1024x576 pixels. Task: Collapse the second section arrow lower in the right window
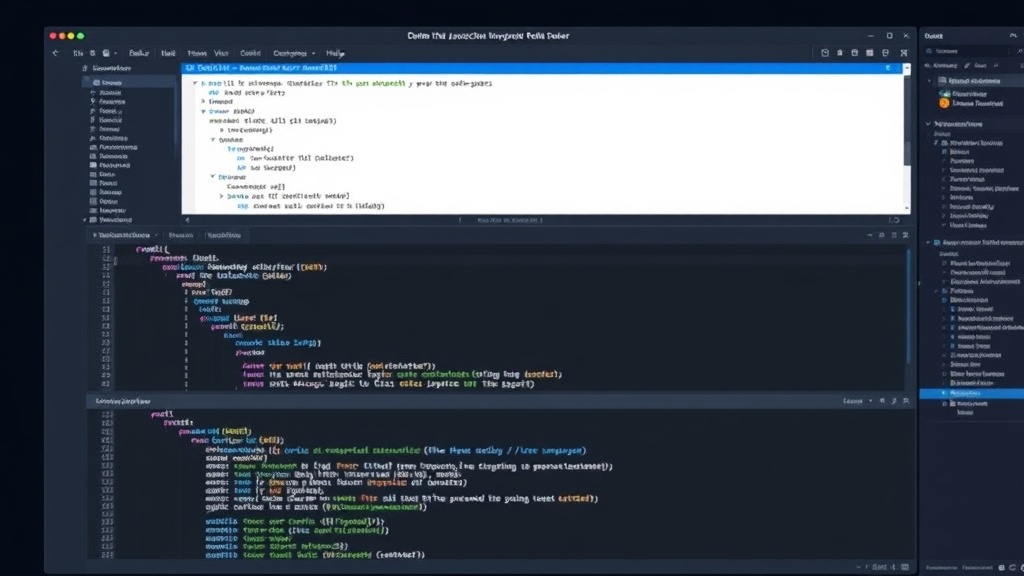click(x=929, y=242)
